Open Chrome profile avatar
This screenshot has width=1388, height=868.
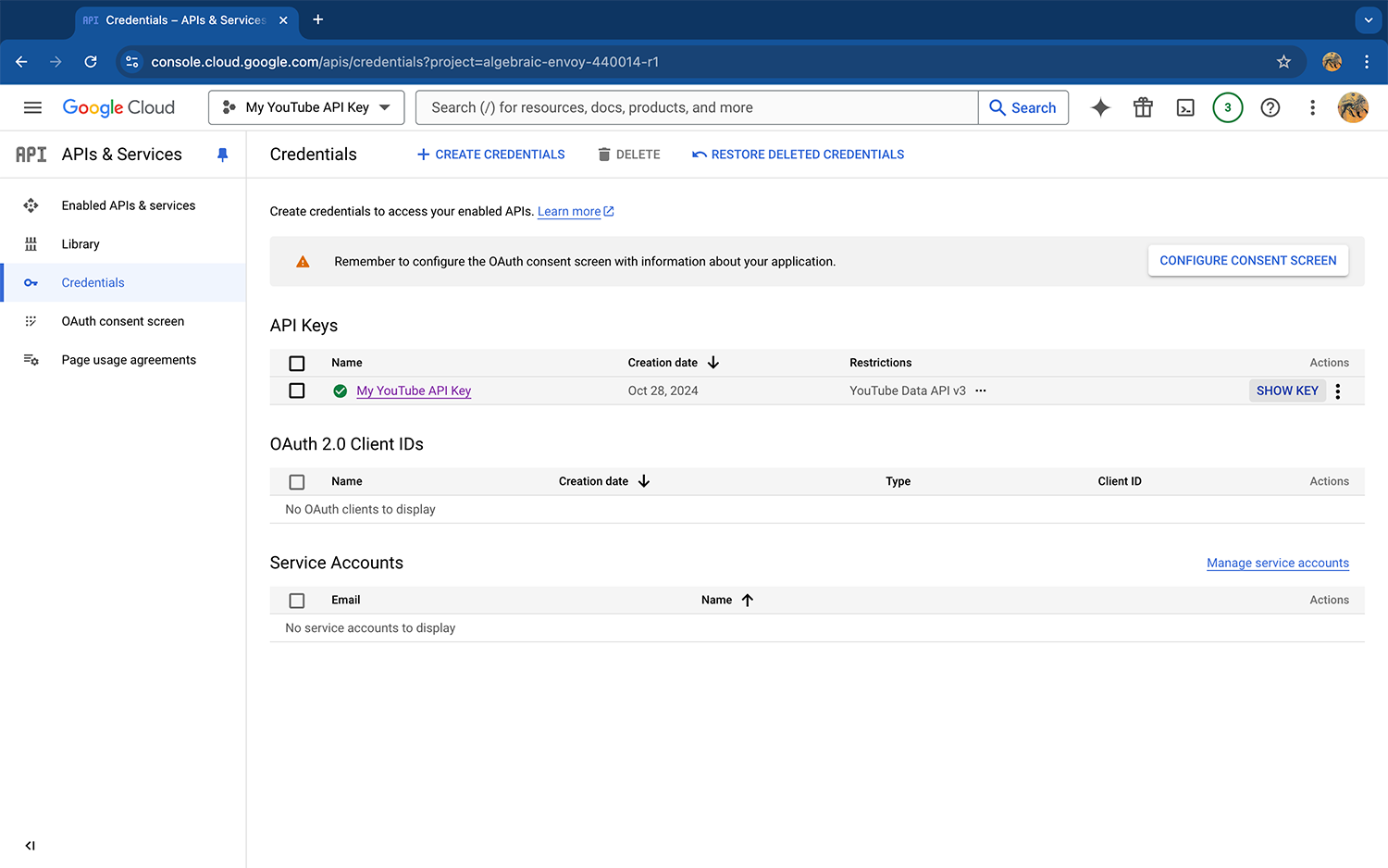(x=1332, y=62)
